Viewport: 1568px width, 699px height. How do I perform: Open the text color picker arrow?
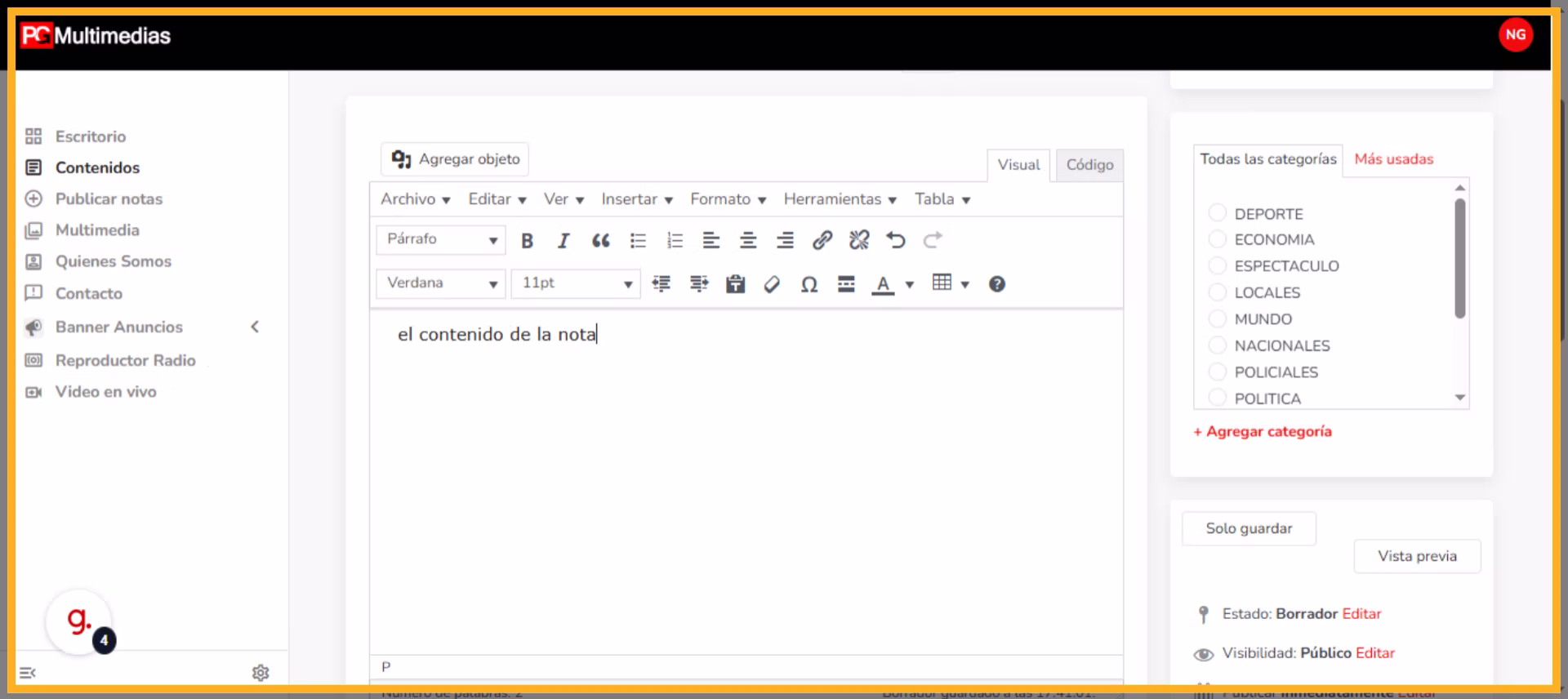pyautogui.click(x=910, y=284)
